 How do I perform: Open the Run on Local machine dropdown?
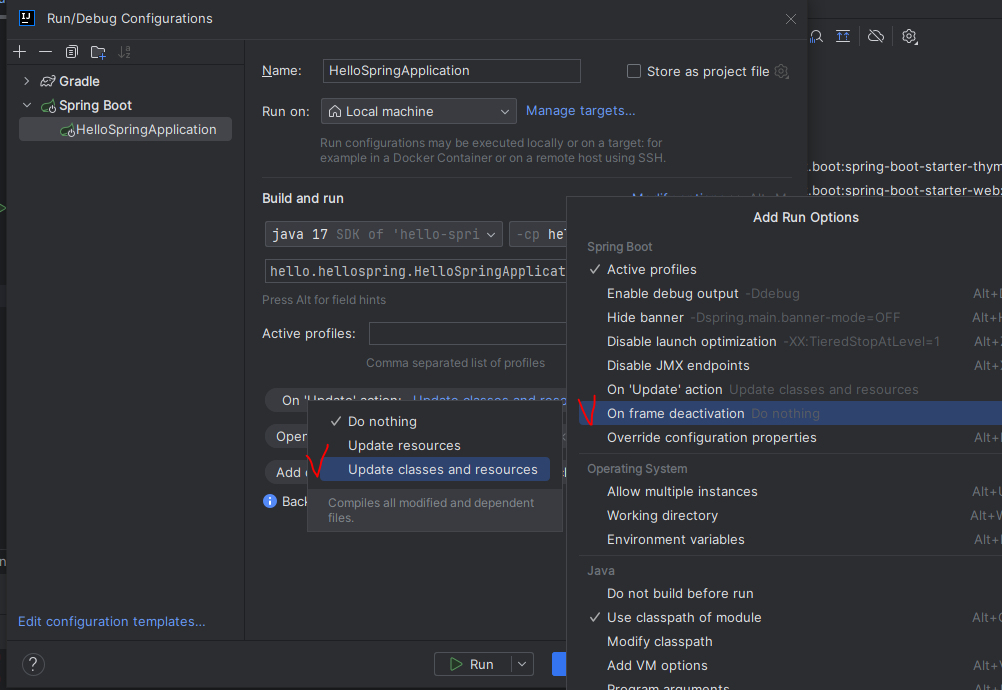[419, 111]
